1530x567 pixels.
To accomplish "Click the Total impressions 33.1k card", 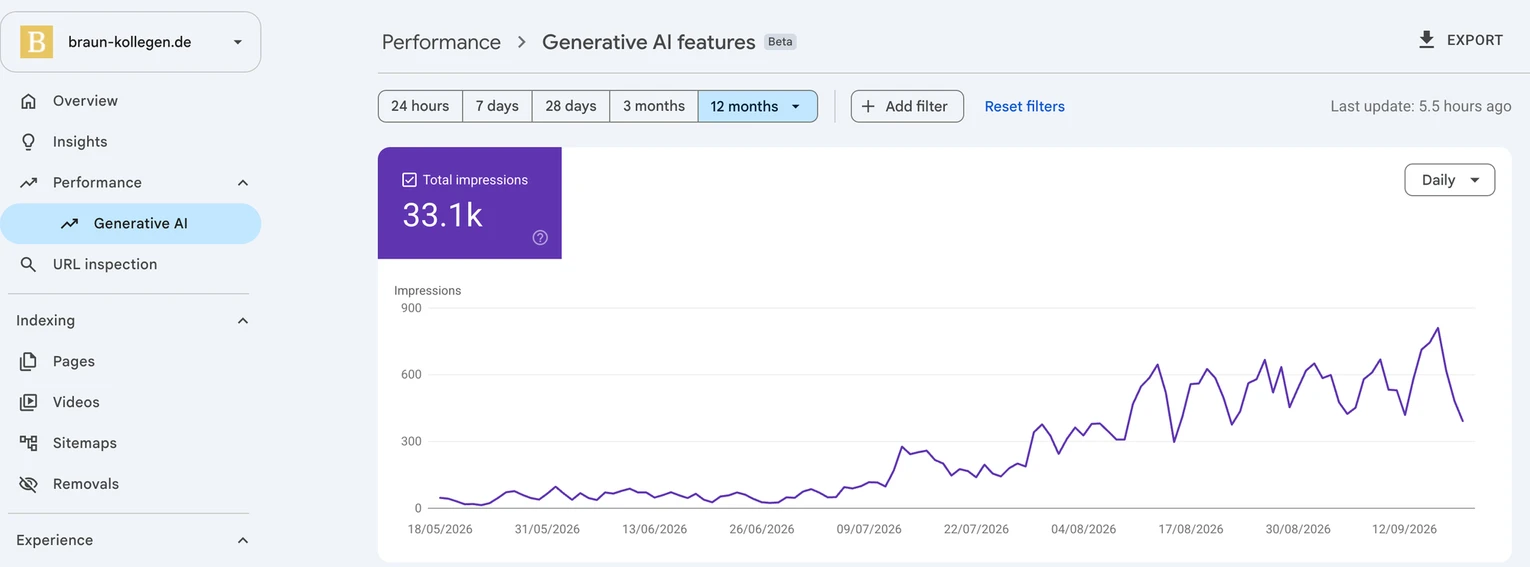I will (469, 203).
